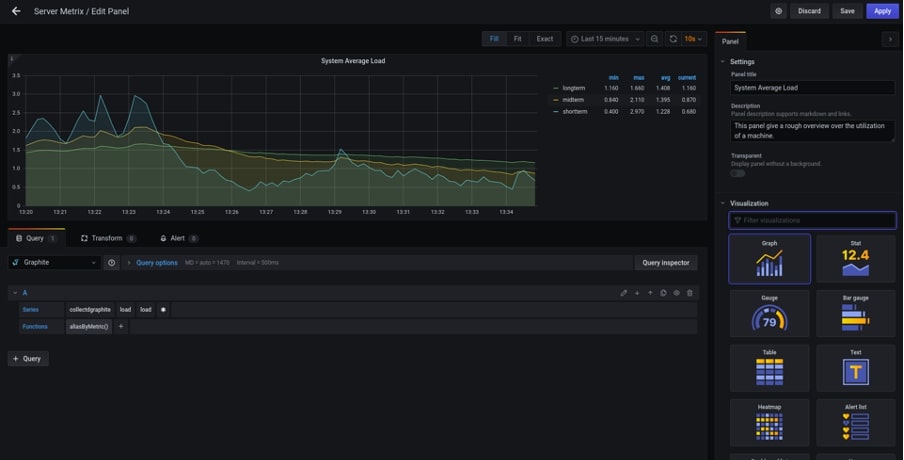The width and height of the screenshot is (904, 460).
Task: Click the System Average Load graph title
Action: (353, 61)
